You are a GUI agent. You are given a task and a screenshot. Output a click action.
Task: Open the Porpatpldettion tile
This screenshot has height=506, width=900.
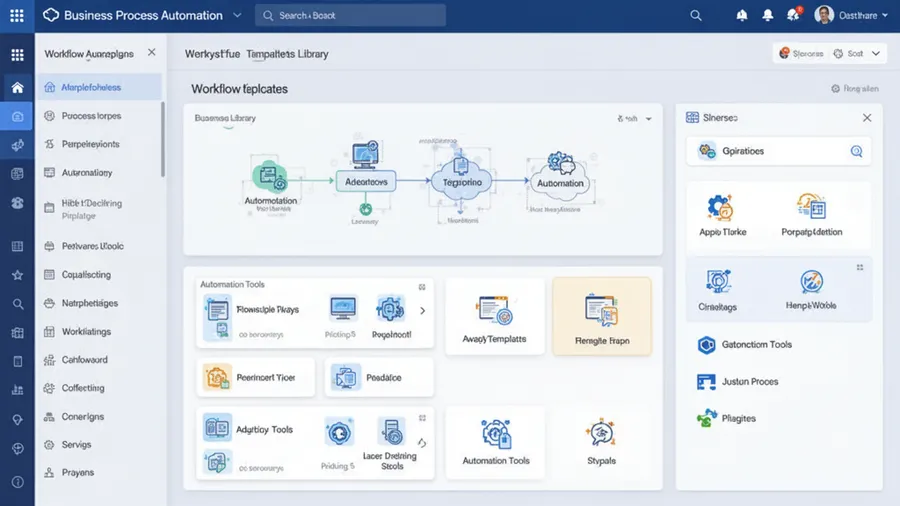(x=812, y=216)
